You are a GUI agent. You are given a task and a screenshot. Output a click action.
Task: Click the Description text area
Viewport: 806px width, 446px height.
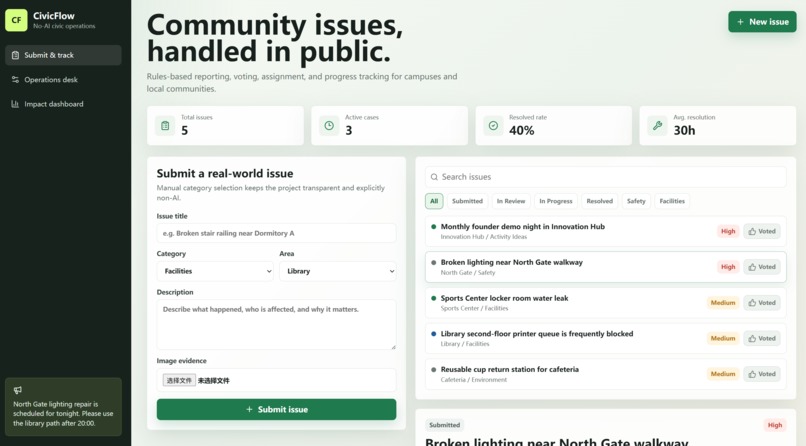[x=277, y=325]
